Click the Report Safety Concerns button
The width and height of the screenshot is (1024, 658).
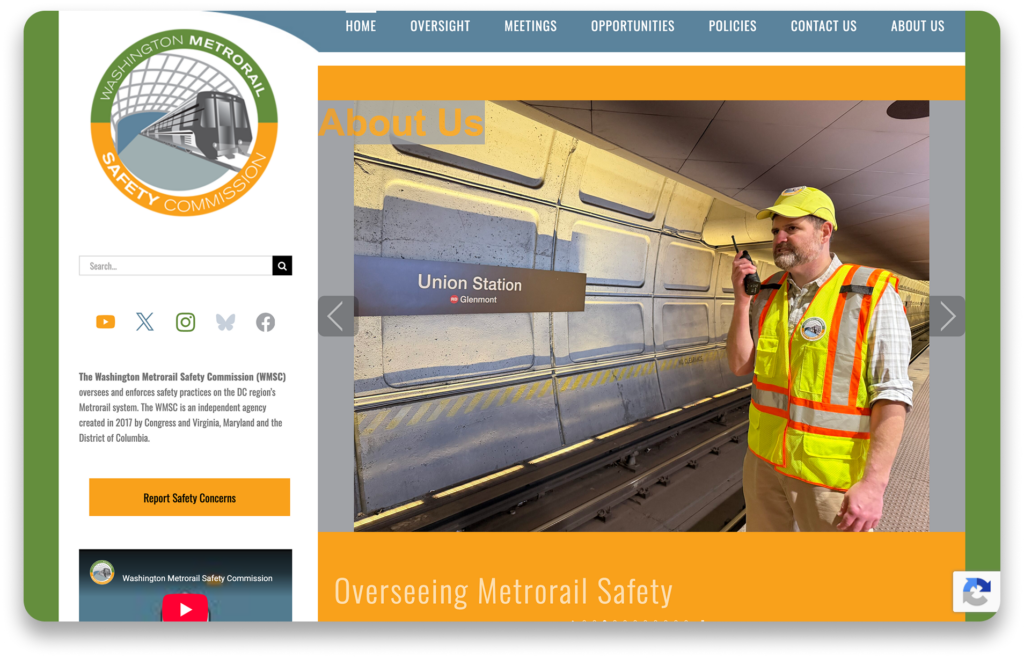click(x=189, y=497)
